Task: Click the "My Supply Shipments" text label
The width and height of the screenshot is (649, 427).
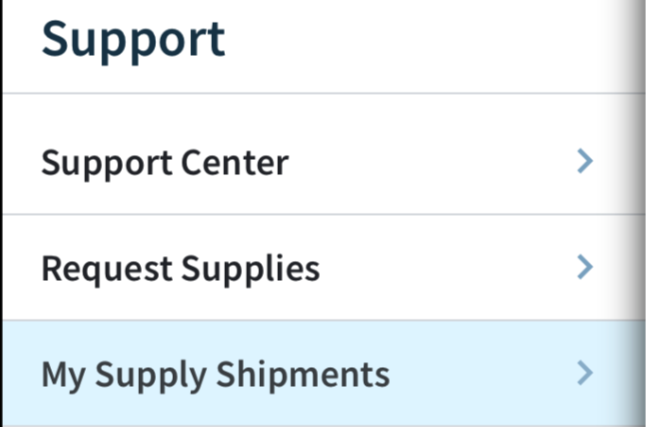Action: 215,375
